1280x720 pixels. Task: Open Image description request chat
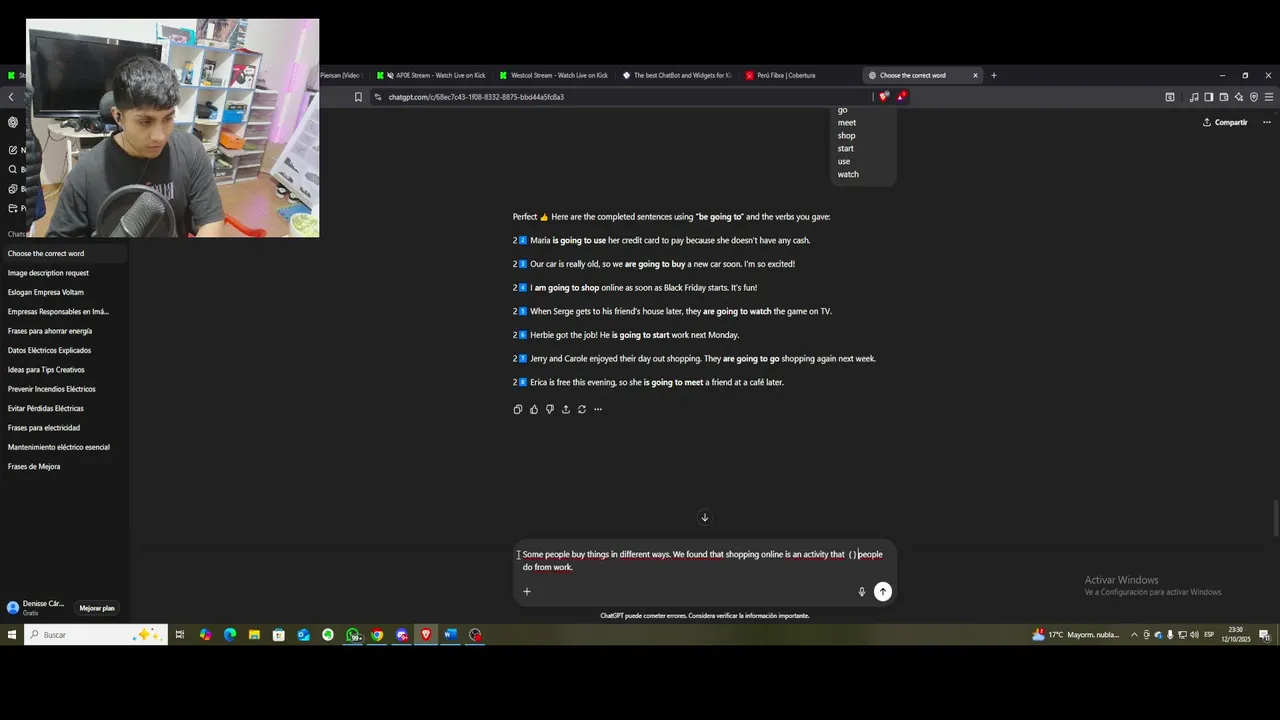click(x=64, y=273)
